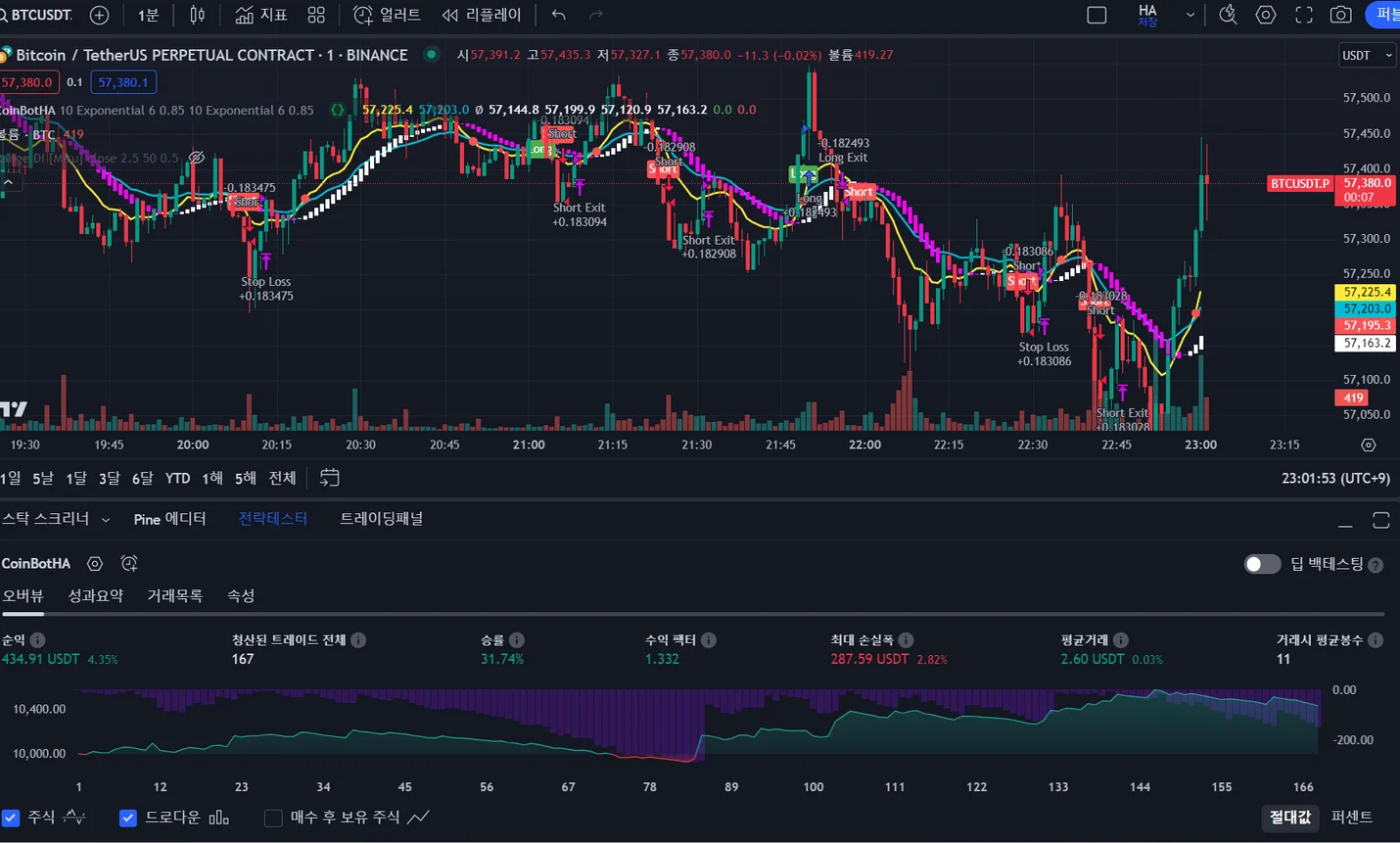Start 리플레이 bar replay
The height and width of the screenshot is (843, 1400).
point(482,15)
